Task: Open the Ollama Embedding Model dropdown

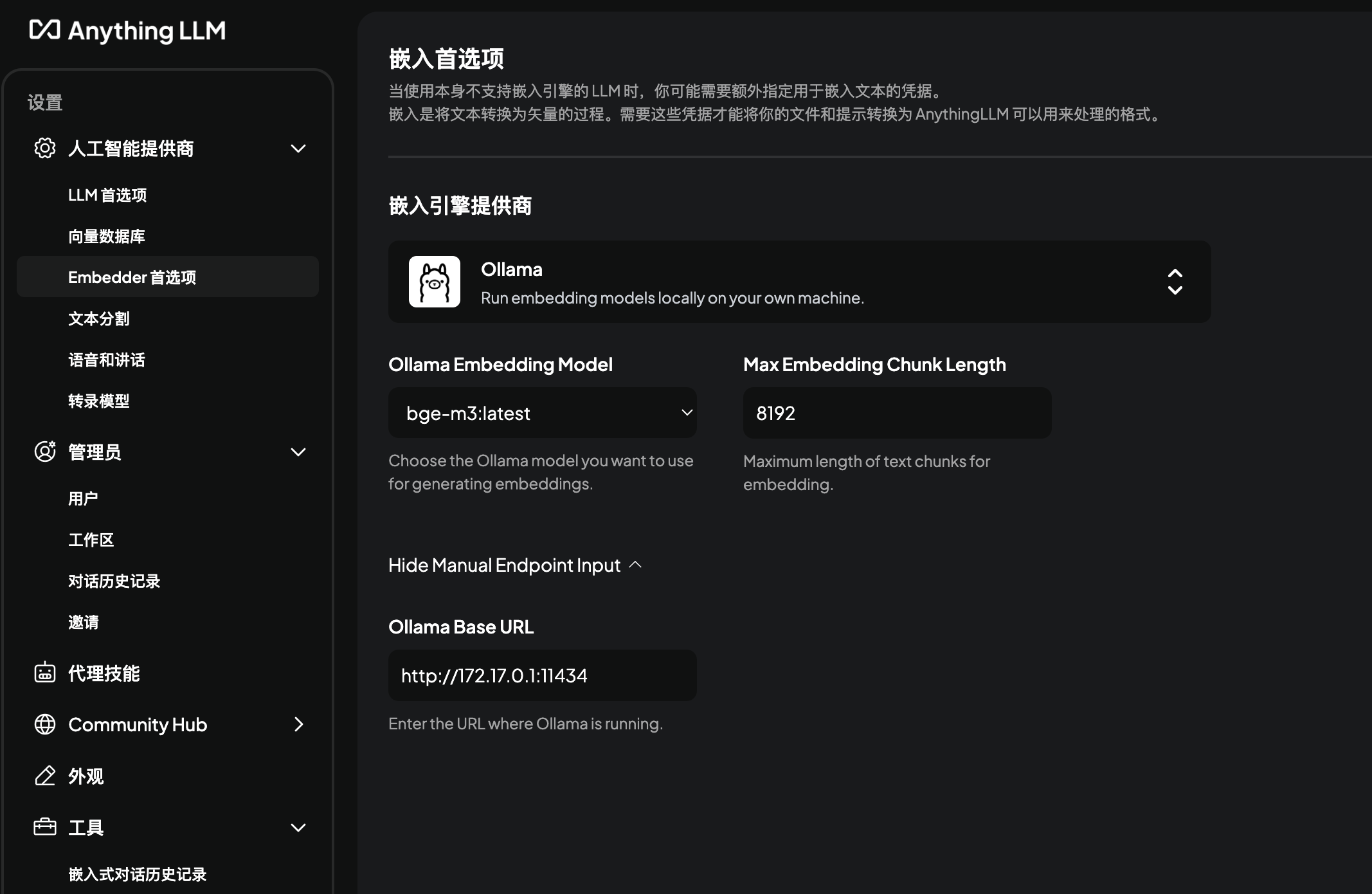Action: [x=542, y=412]
